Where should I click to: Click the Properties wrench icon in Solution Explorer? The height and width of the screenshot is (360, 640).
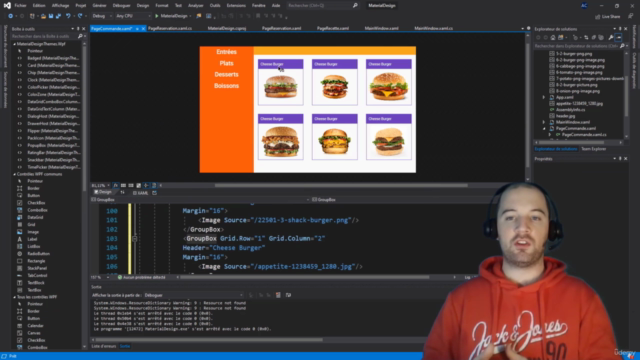(611, 38)
